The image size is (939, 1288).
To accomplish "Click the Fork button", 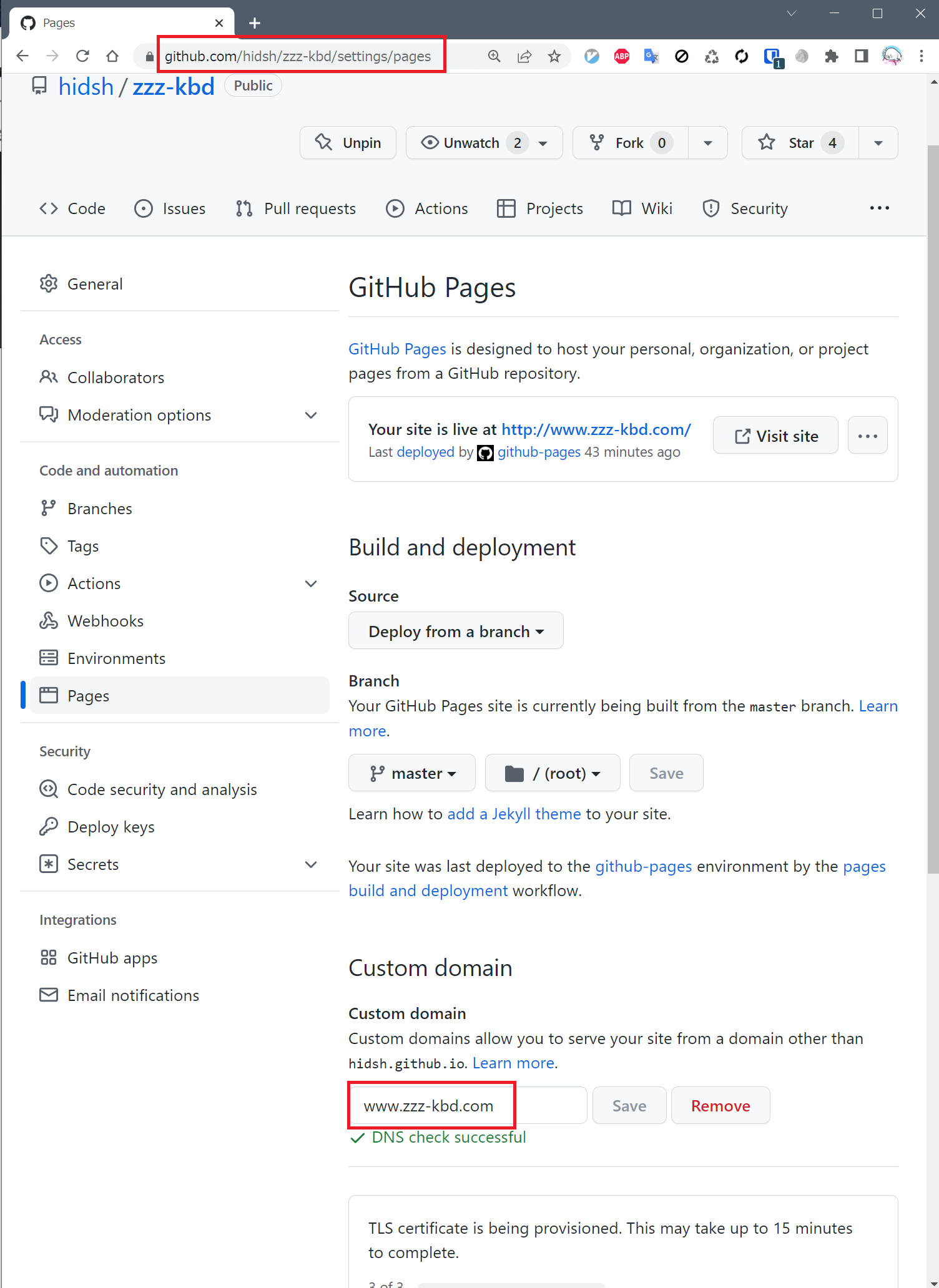I will click(x=631, y=143).
